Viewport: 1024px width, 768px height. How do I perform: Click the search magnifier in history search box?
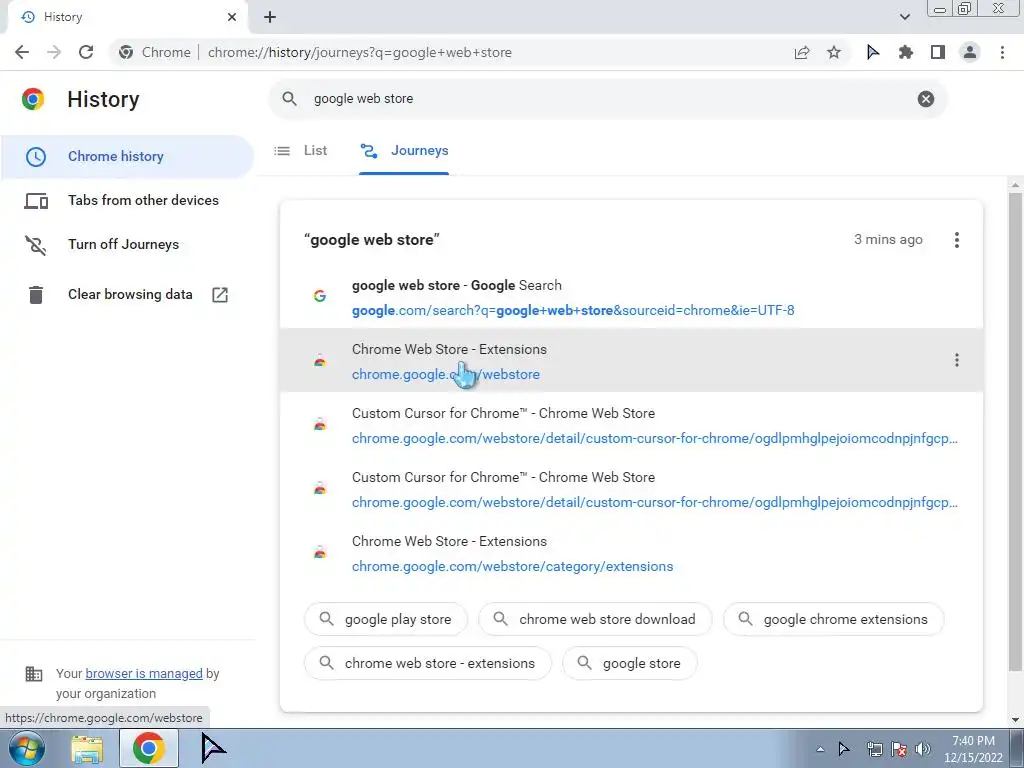[289, 99]
